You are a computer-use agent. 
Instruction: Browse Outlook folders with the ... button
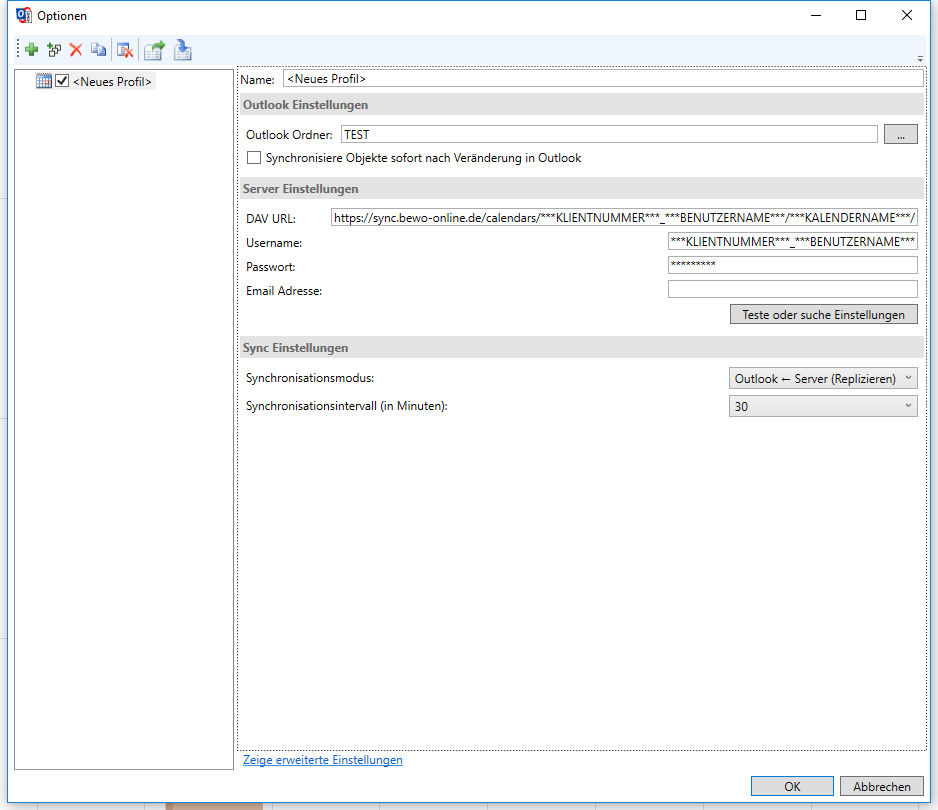pos(900,133)
